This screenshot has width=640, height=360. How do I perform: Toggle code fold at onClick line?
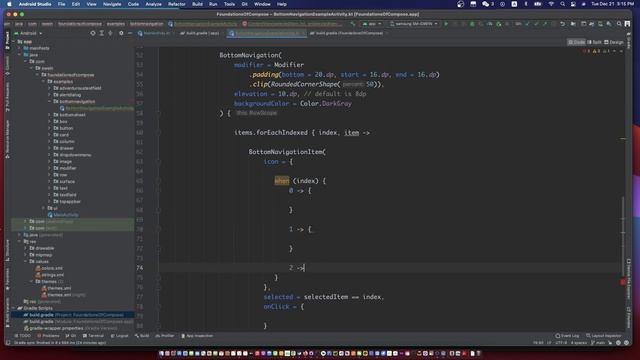coord(158,307)
